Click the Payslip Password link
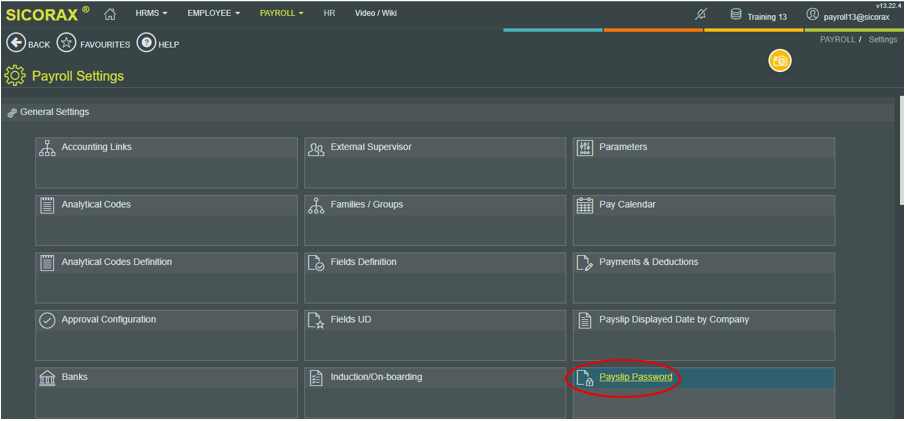 (x=635, y=377)
